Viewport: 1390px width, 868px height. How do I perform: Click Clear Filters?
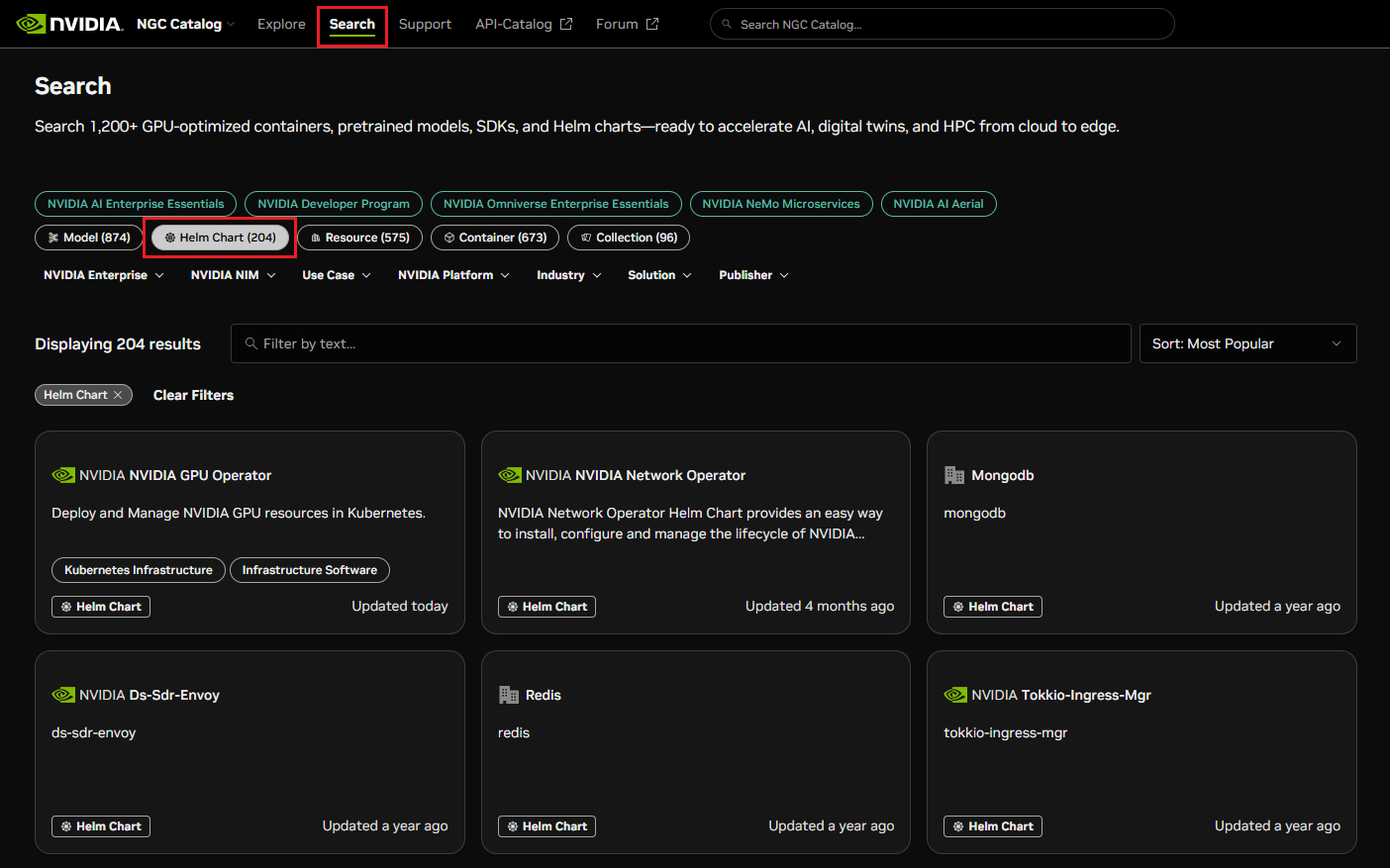tap(193, 395)
